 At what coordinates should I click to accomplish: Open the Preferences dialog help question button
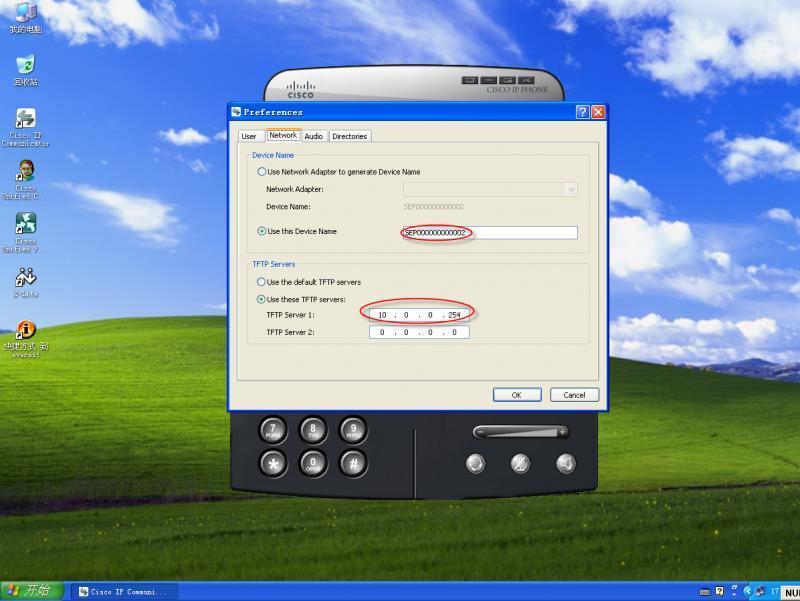click(x=583, y=112)
